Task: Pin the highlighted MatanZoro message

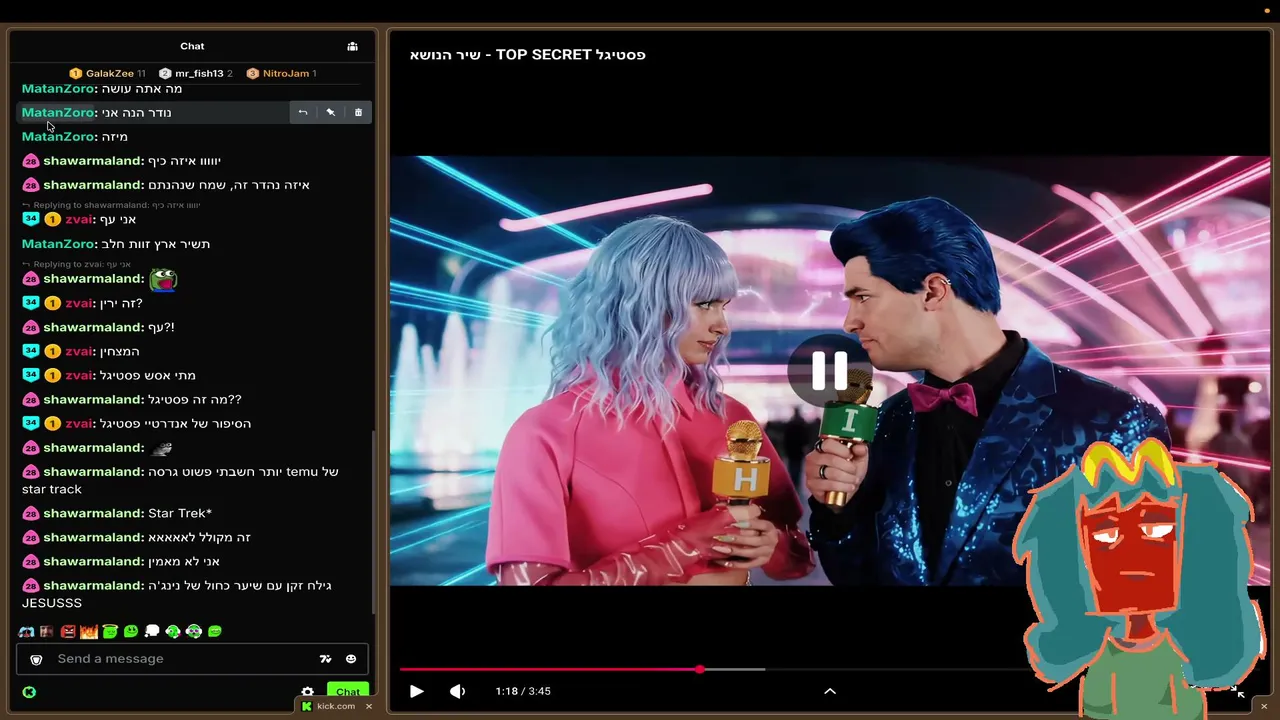Action: (x=330, y=112)
